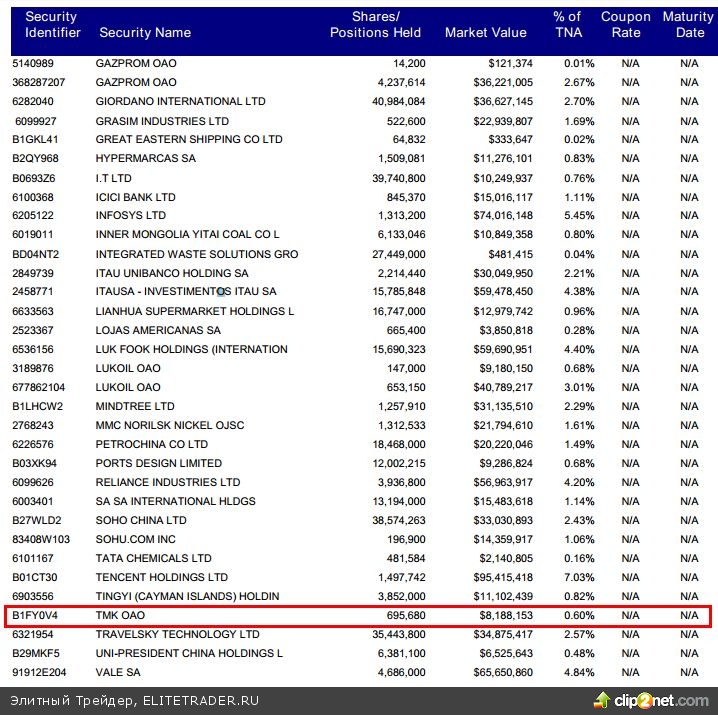
Task: Click the highlighted TMK OAO security name
Action: tap(121, 615)
